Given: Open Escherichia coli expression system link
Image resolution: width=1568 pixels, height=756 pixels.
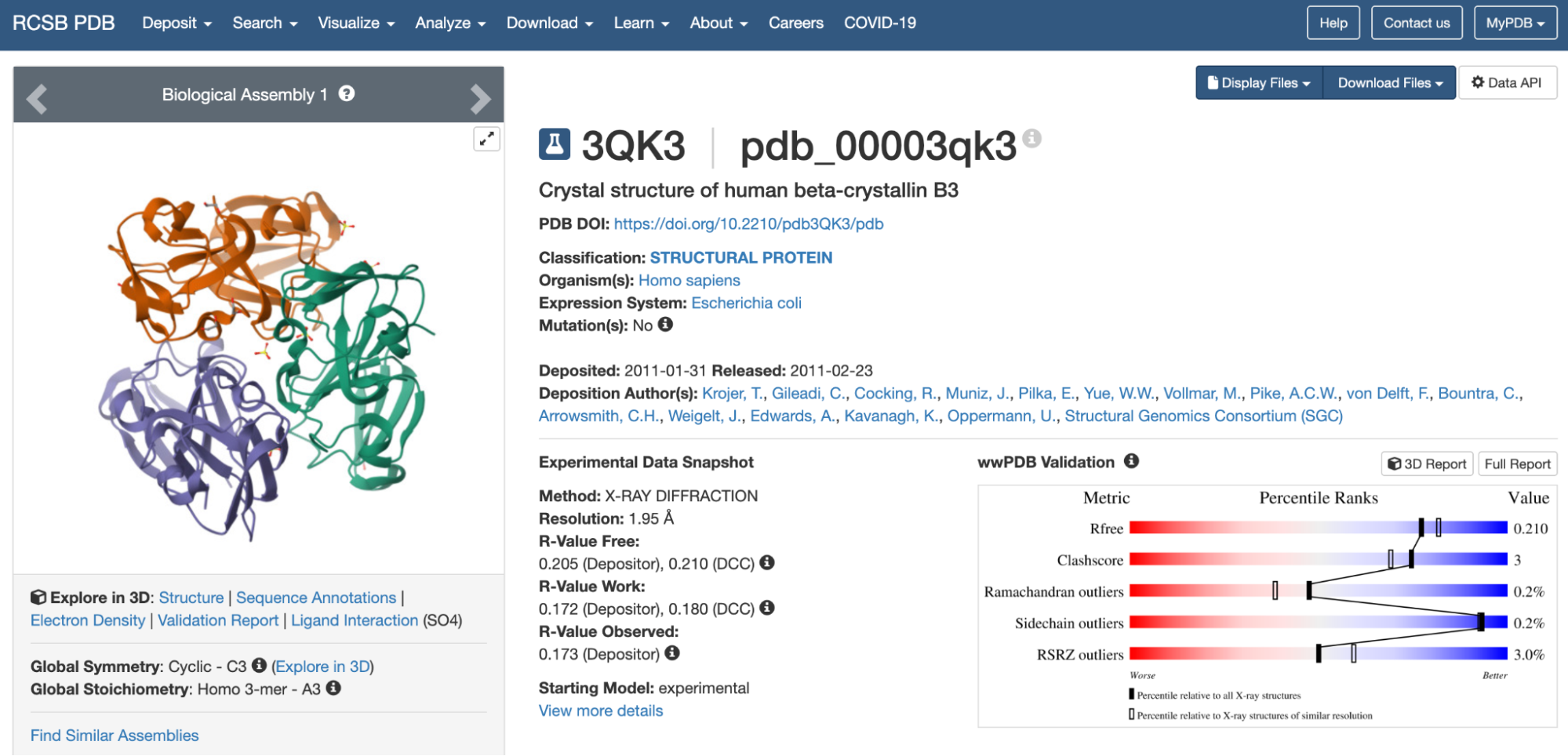Looking at the screenshot, I should coord(746,303).
